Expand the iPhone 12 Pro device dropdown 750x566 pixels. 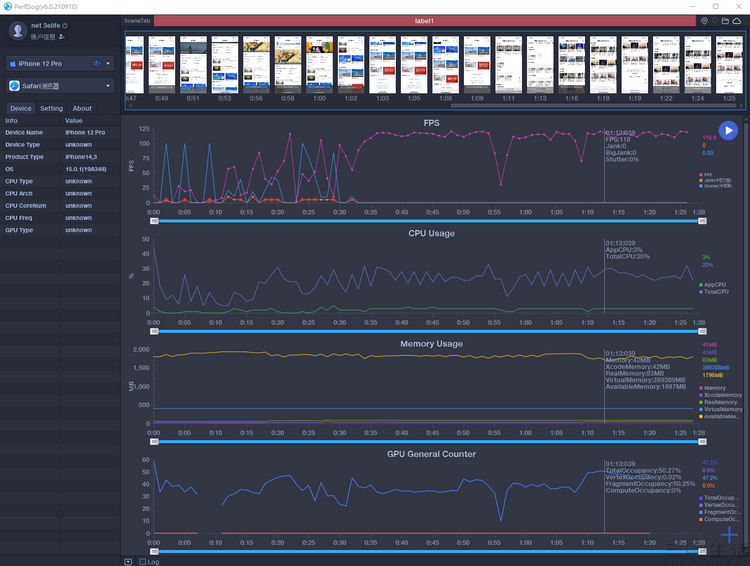tap(108, 63)
